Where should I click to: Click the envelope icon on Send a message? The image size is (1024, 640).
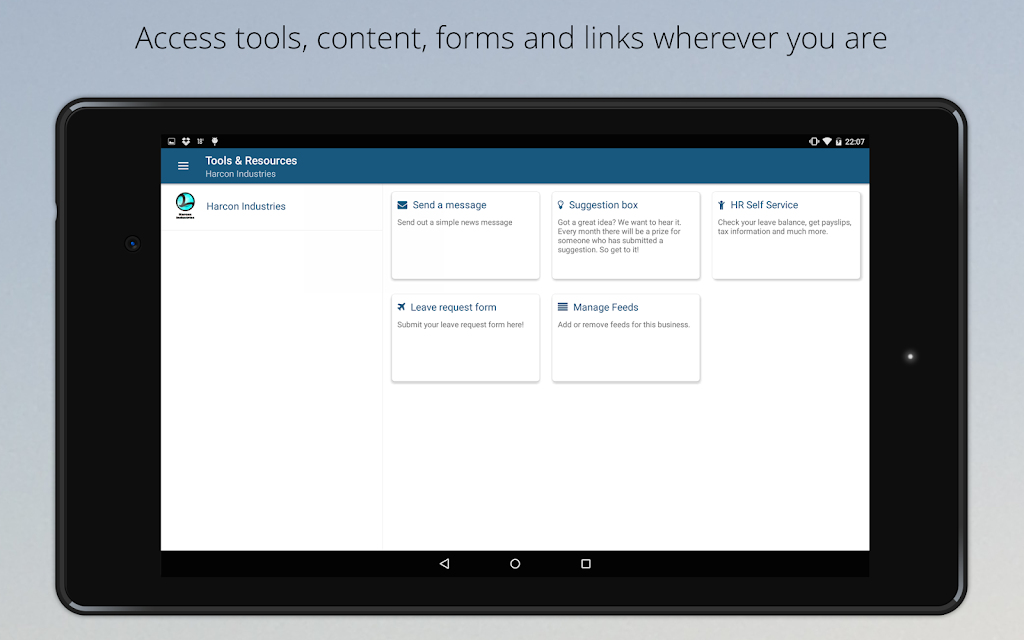point(402,205)
